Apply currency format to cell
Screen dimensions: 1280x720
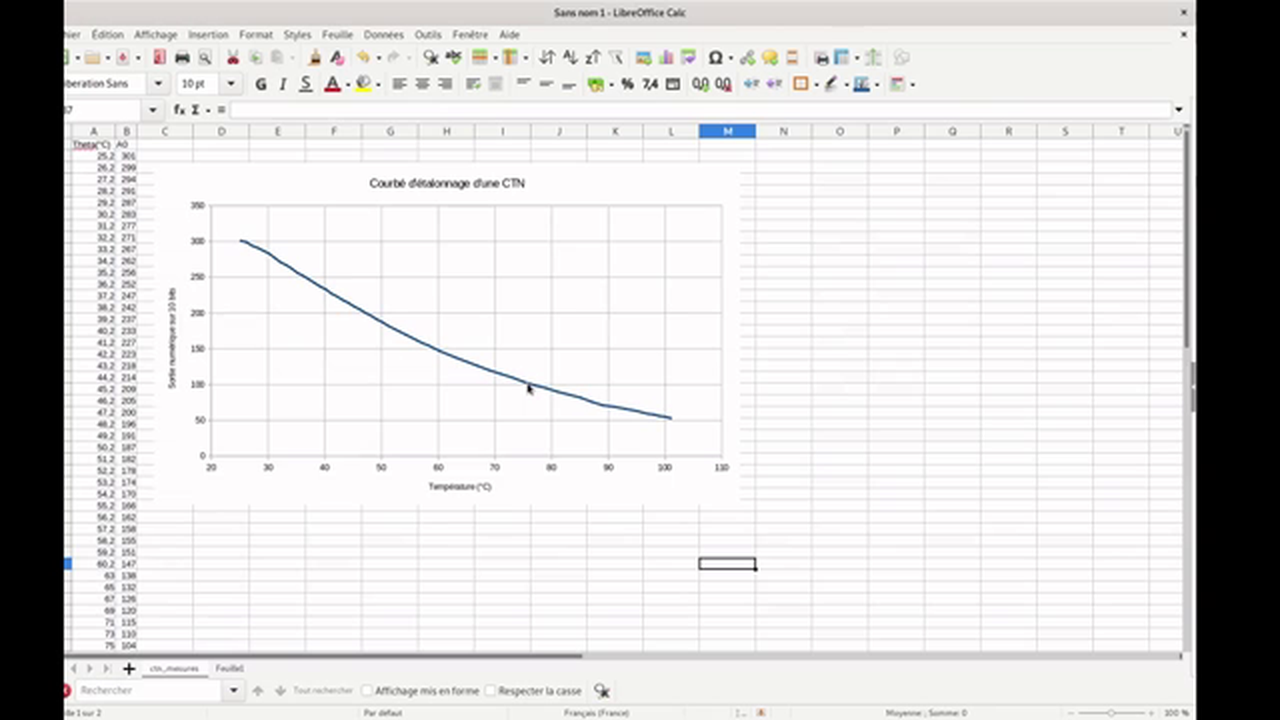(595, 84)
